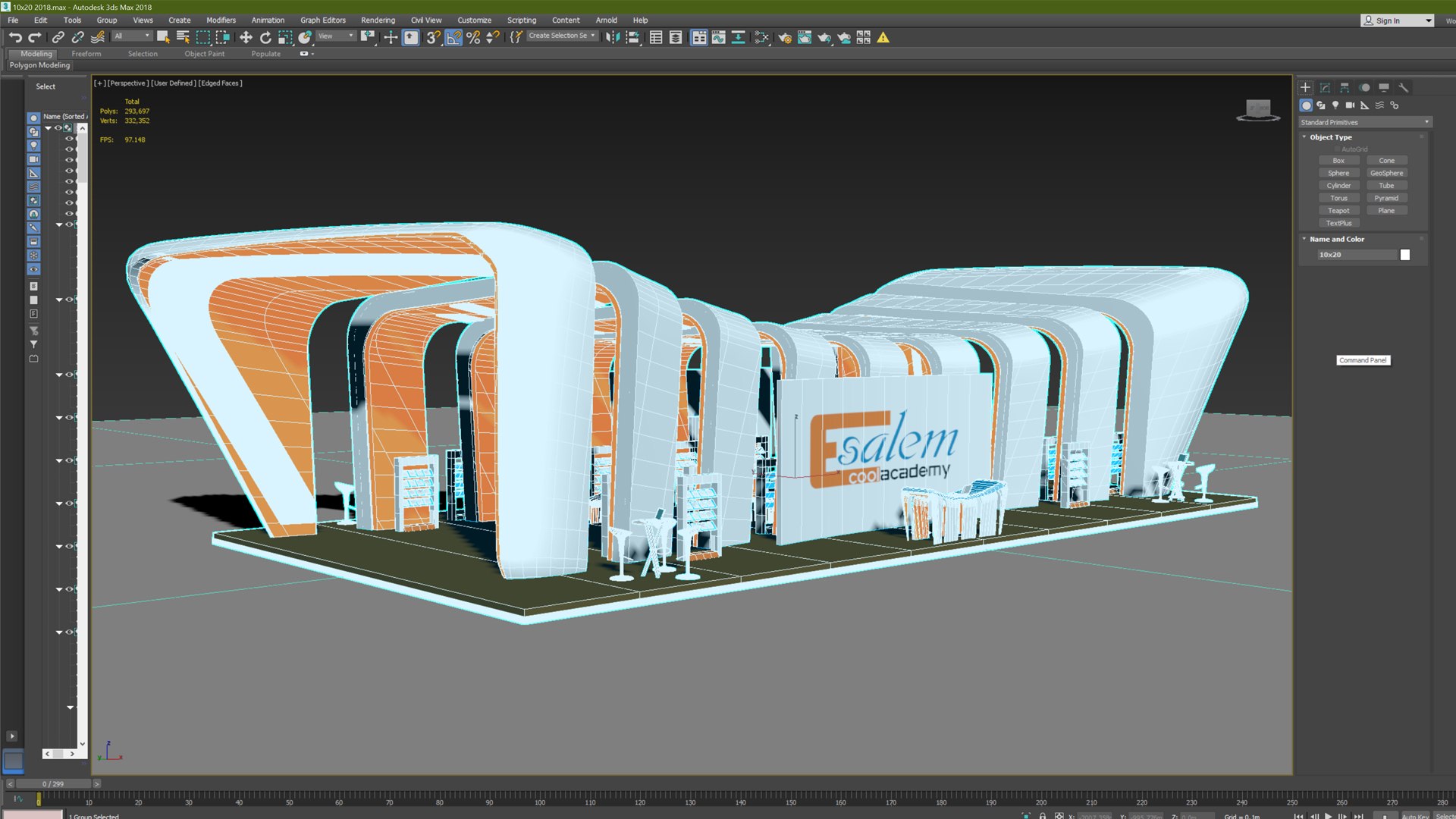The width and height of the screenshot is (1456, 819).
Task: Open the Create Selection Set dropdown
Action: tap(562, 36)
